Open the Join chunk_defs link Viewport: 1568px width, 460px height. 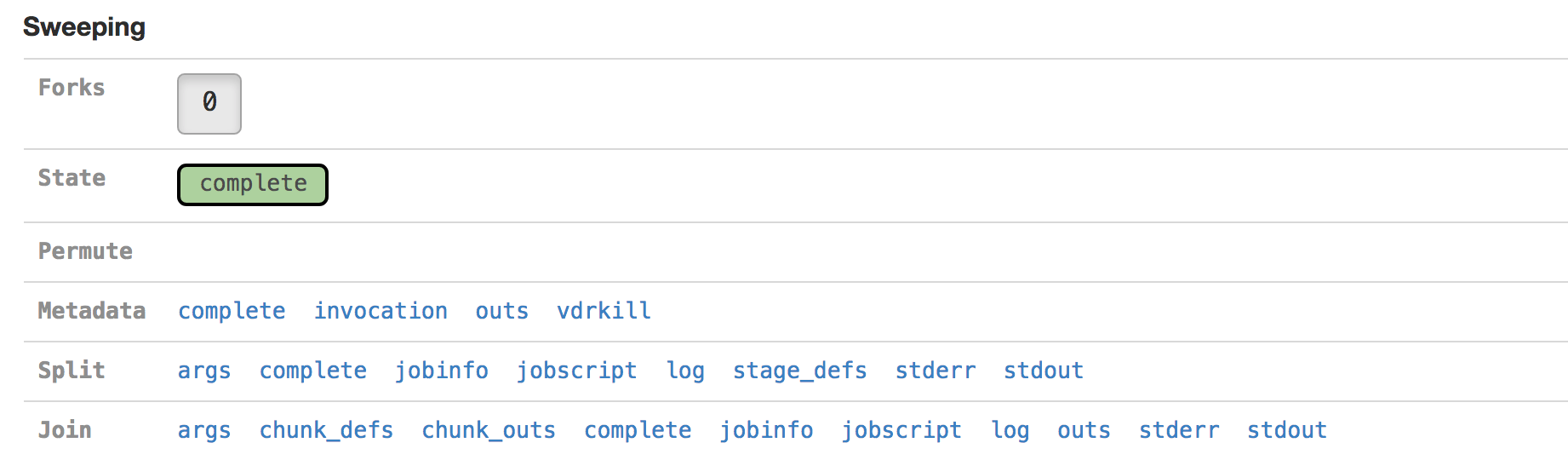(327, 430)
